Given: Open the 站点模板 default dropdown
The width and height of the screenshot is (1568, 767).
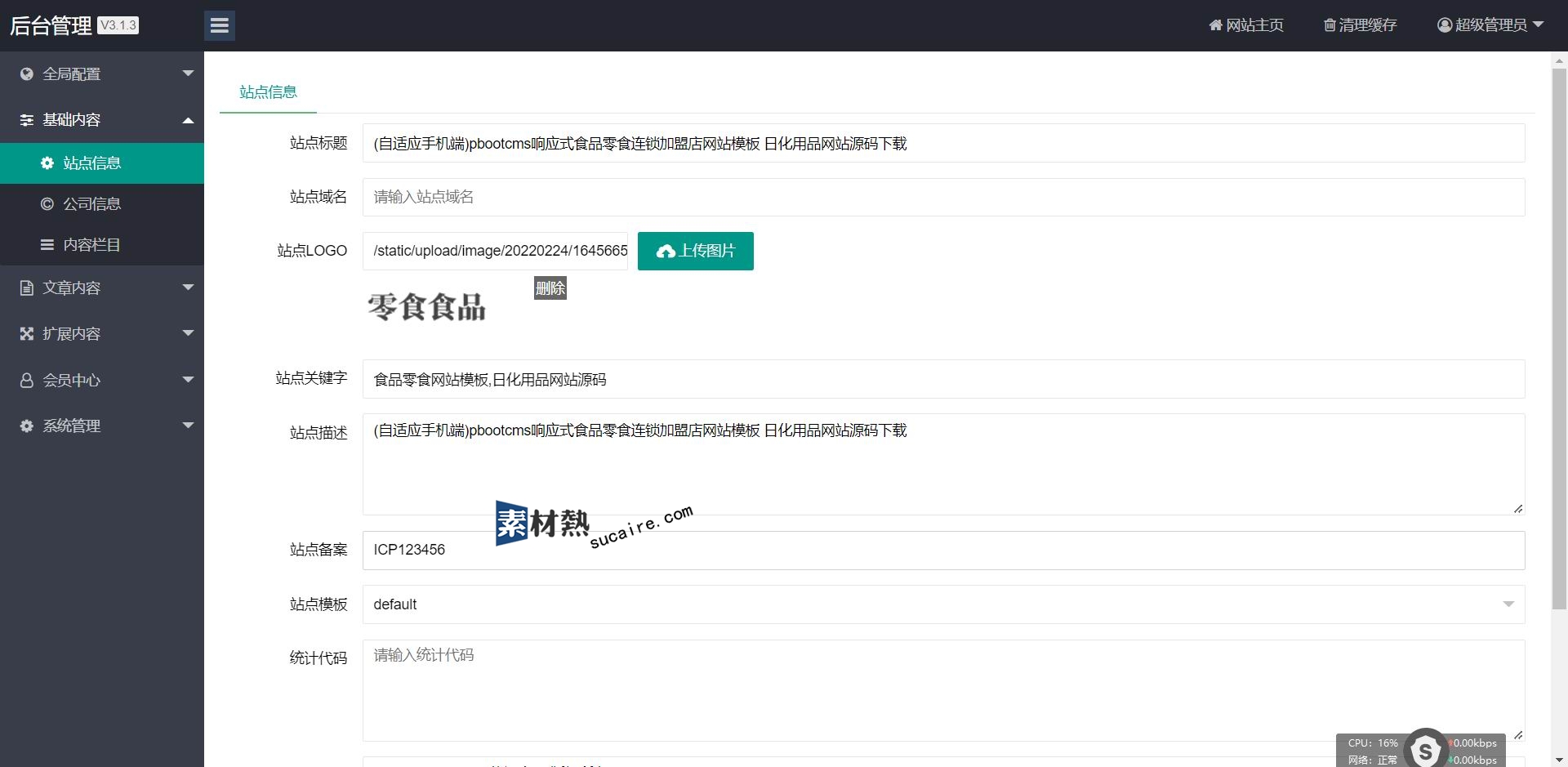Looking at the screenshot, I should coord(943,604).
